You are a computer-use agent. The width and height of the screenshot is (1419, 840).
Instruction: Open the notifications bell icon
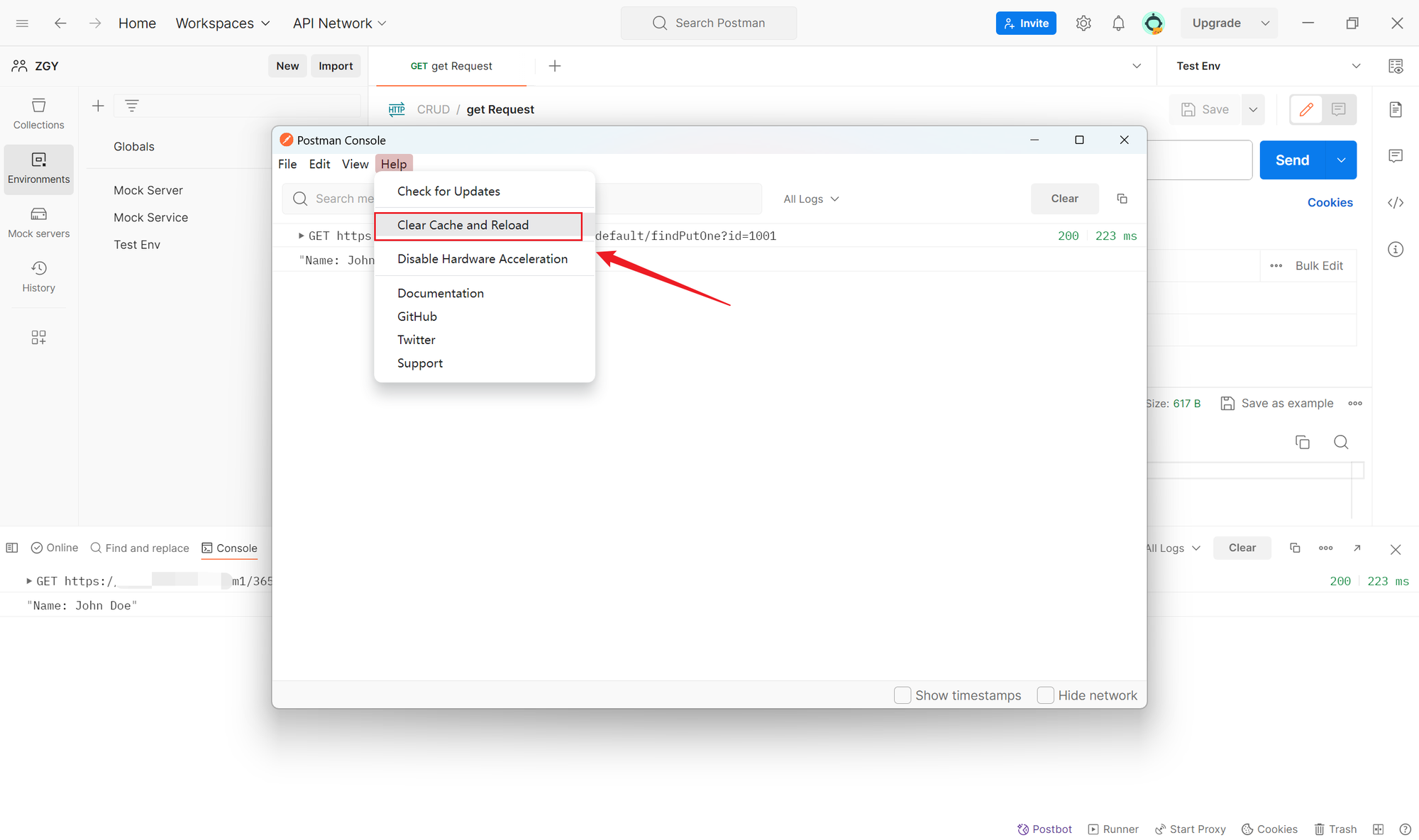[1118, 23]
